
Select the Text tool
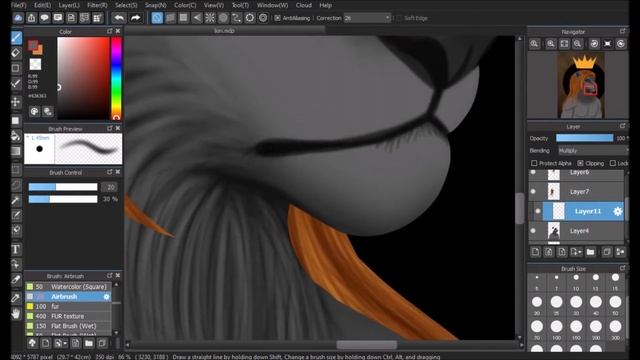click(16, 249)
